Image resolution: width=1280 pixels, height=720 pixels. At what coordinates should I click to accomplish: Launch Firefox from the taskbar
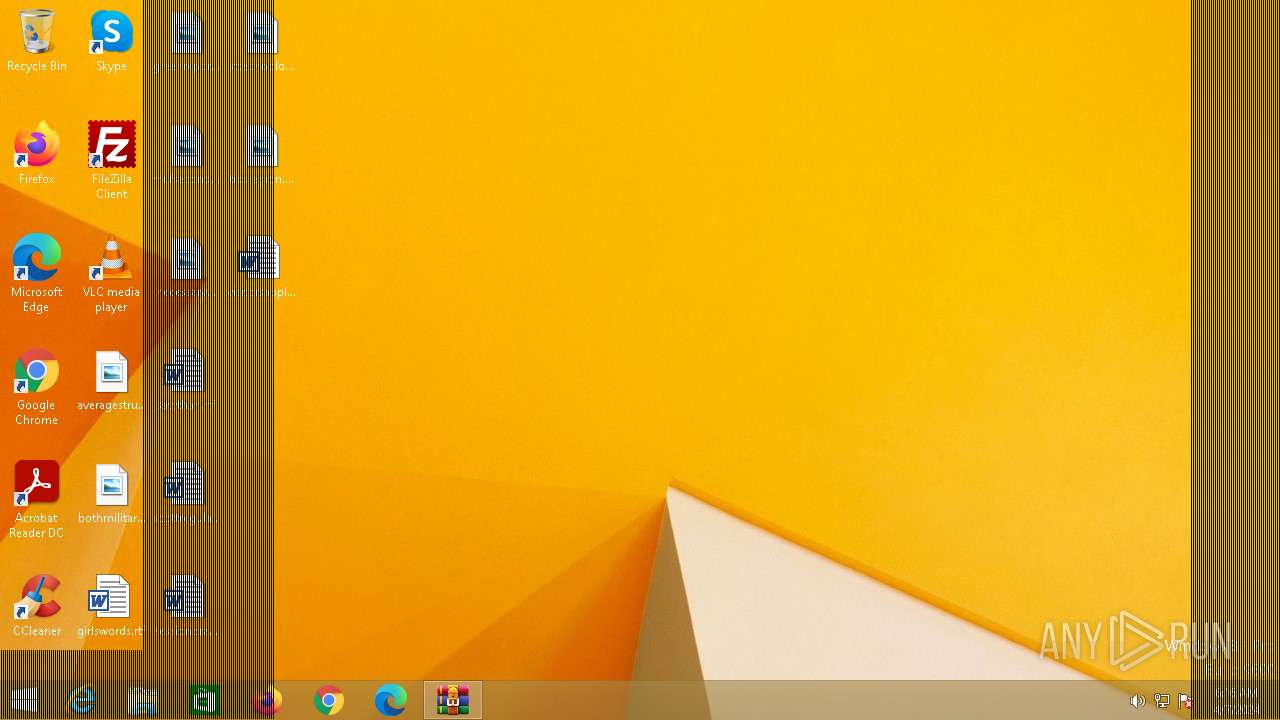click(x=267, y=701)
